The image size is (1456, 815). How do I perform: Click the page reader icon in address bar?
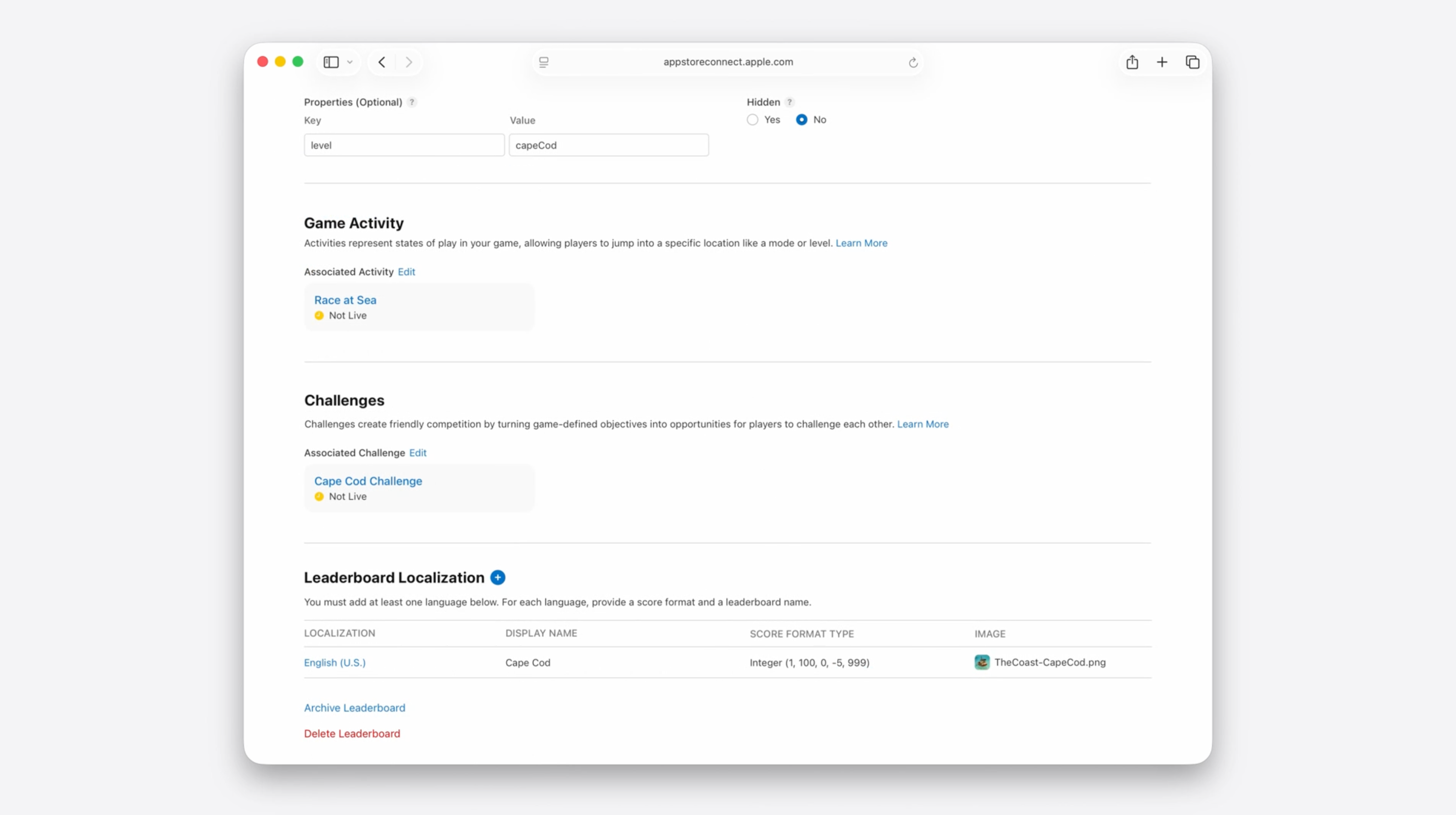(544, 62)
